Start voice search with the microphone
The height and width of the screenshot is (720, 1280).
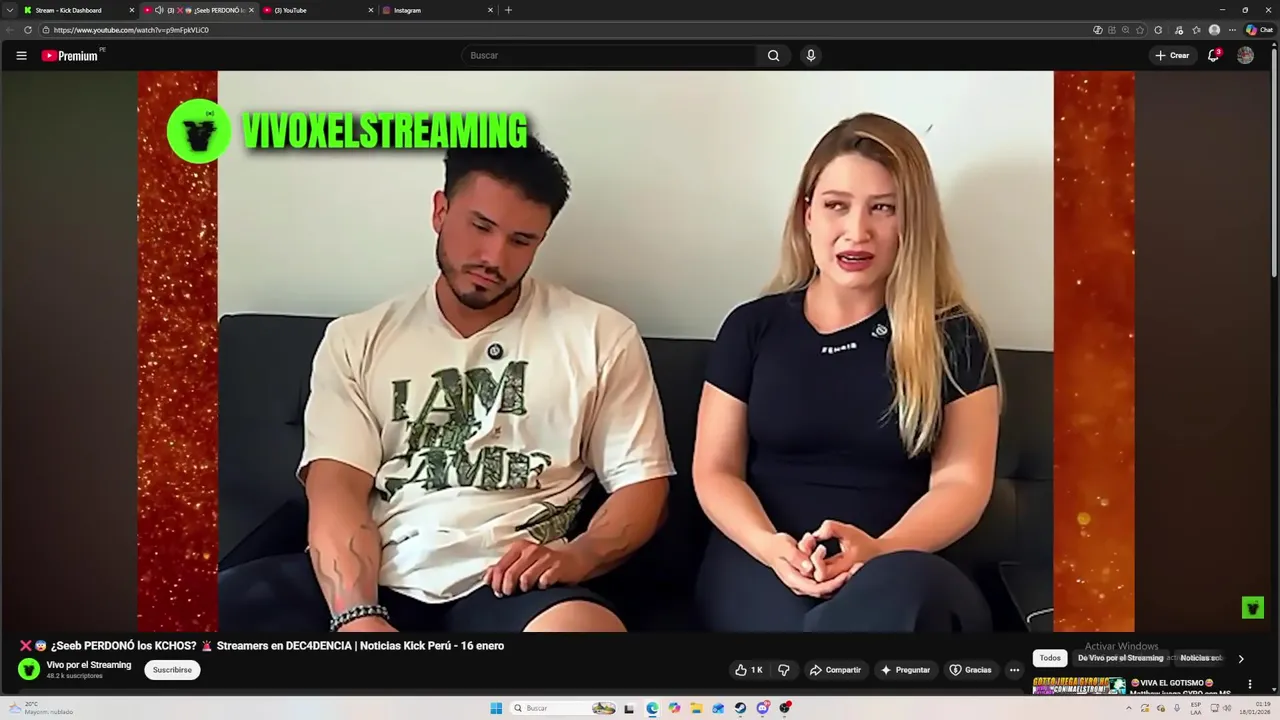coord(811,56)
